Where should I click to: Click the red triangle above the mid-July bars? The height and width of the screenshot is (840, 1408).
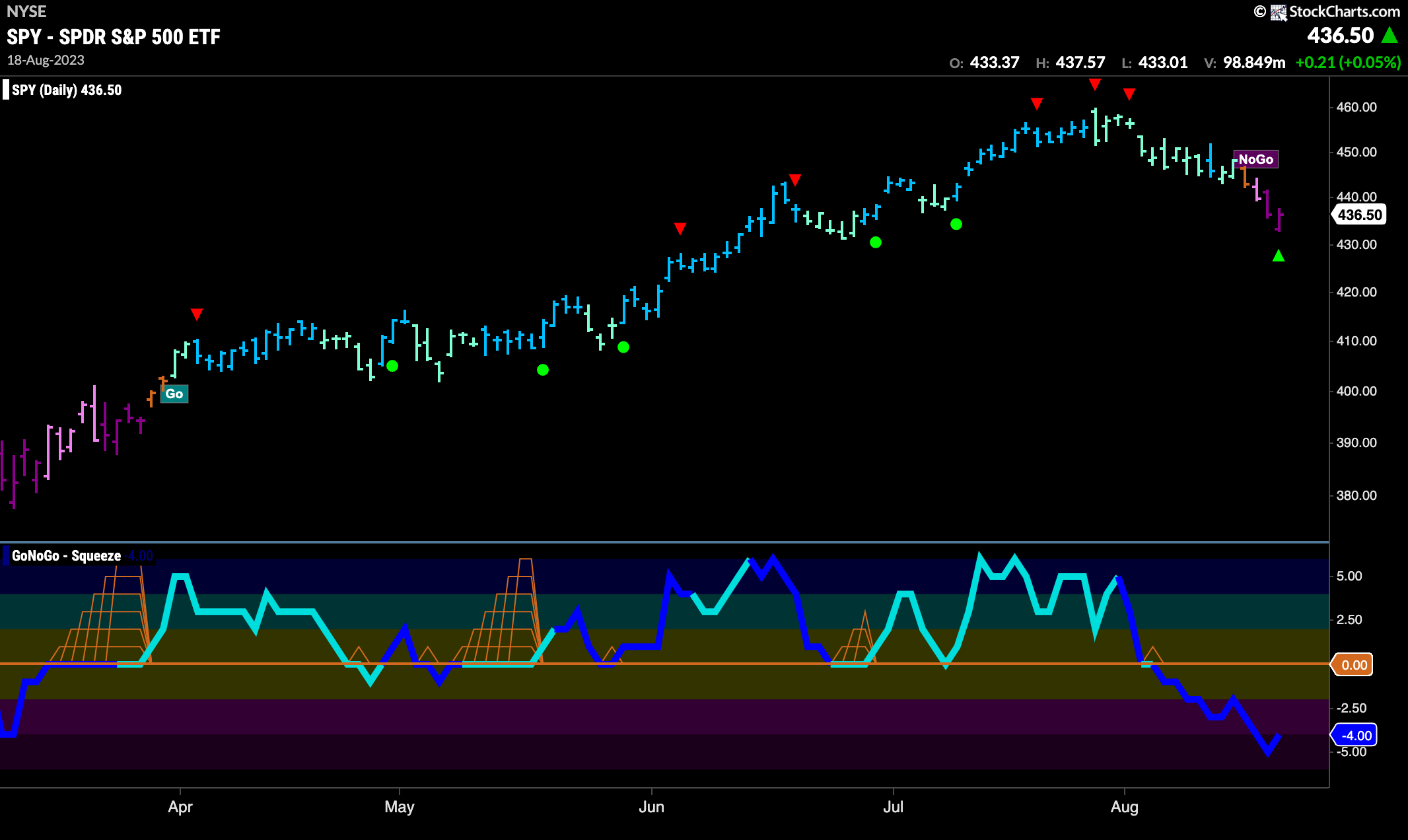(1037, 104)
